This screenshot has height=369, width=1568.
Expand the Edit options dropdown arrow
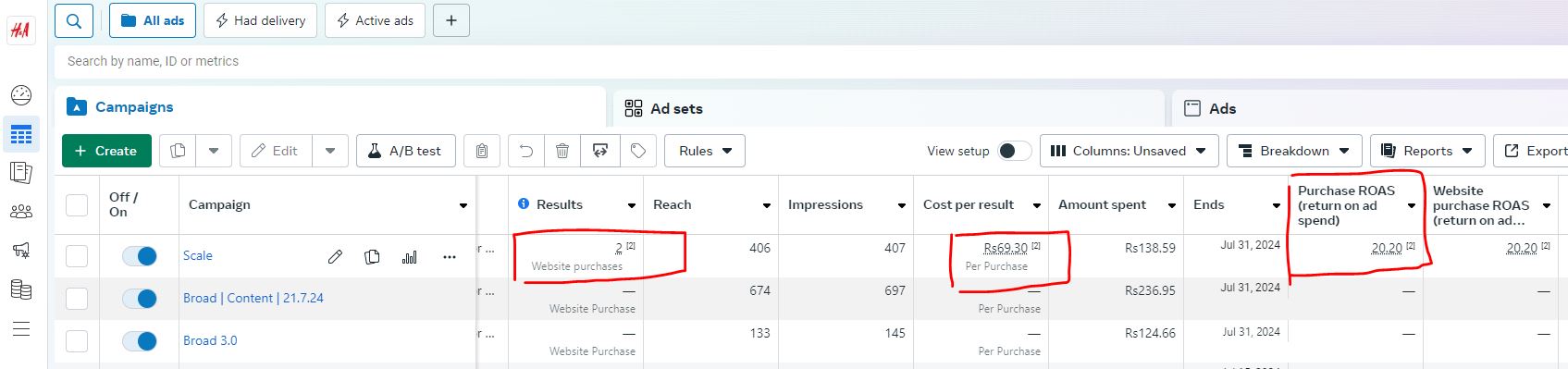(x=330, y=151)
